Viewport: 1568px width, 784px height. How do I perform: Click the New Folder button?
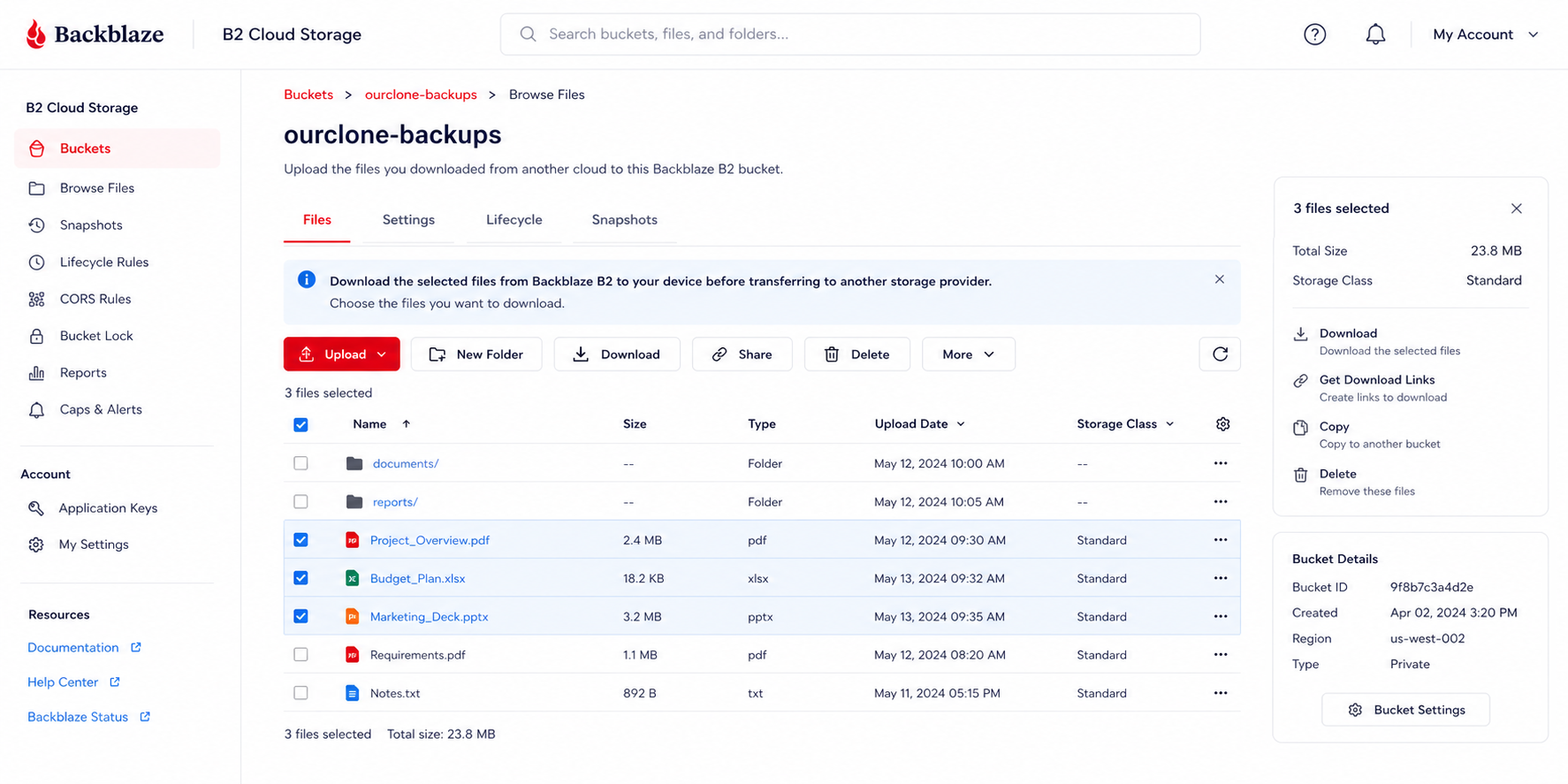point(476,354)
